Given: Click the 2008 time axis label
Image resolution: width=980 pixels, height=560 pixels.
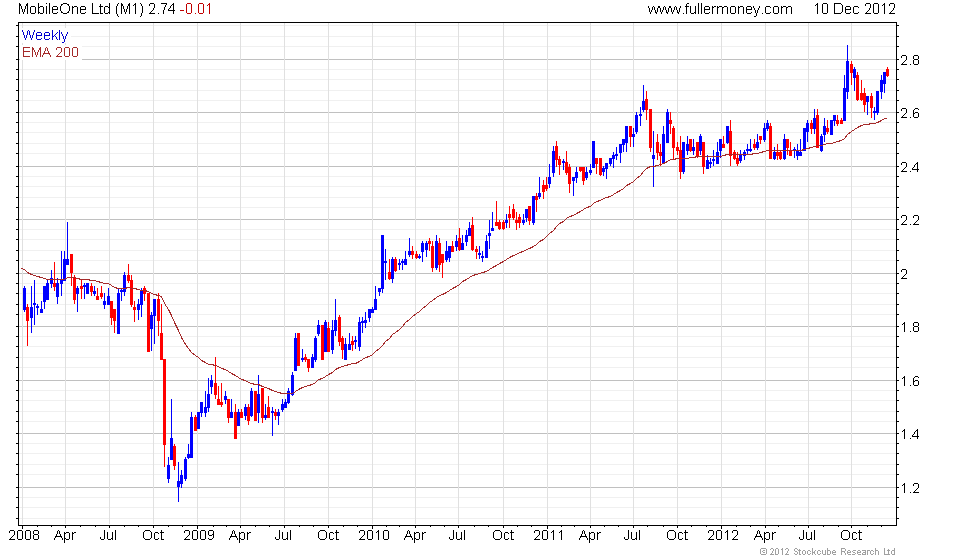Looking at the screenshot, I should tap(24, 536).
